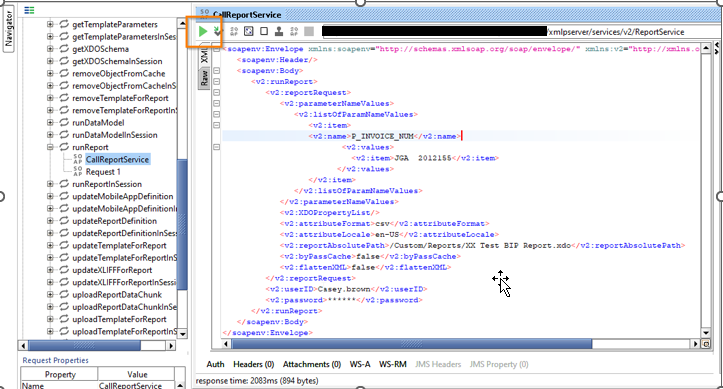Open the Auth tab
Viewport: 723px width, 389px height.
(x=215, y=364)
